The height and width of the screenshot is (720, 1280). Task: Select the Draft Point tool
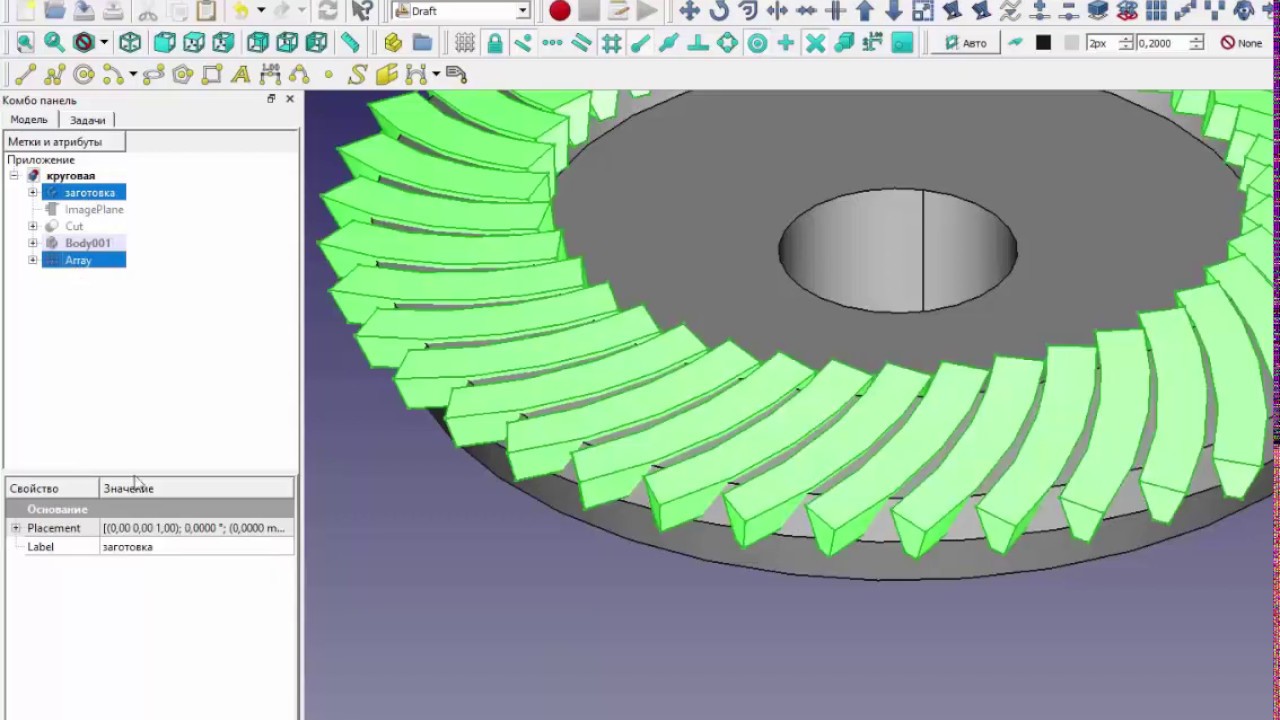328,75
